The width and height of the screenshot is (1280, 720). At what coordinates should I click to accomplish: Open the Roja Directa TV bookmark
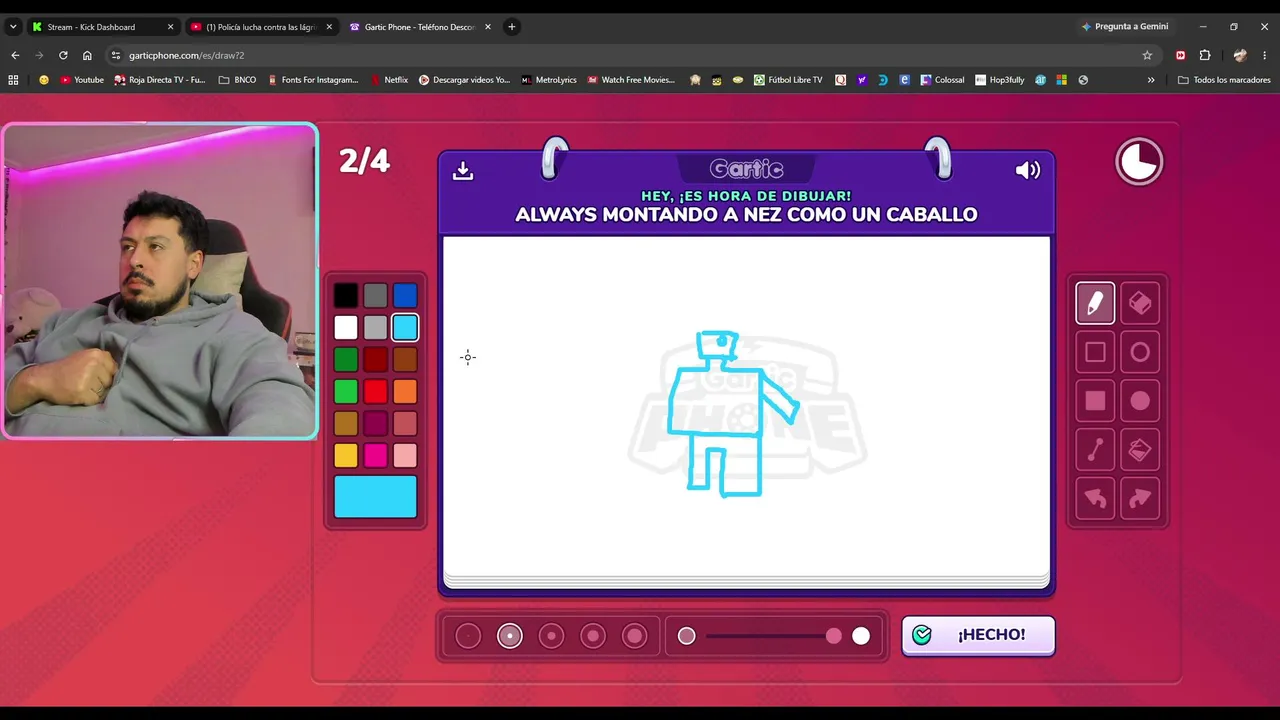(159, 80)
